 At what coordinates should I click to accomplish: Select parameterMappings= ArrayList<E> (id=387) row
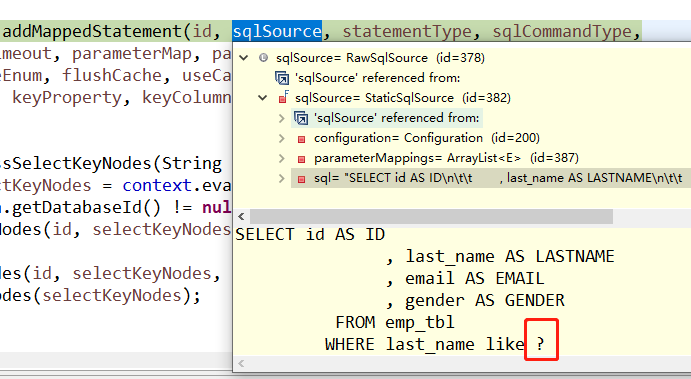pos(446,158)
